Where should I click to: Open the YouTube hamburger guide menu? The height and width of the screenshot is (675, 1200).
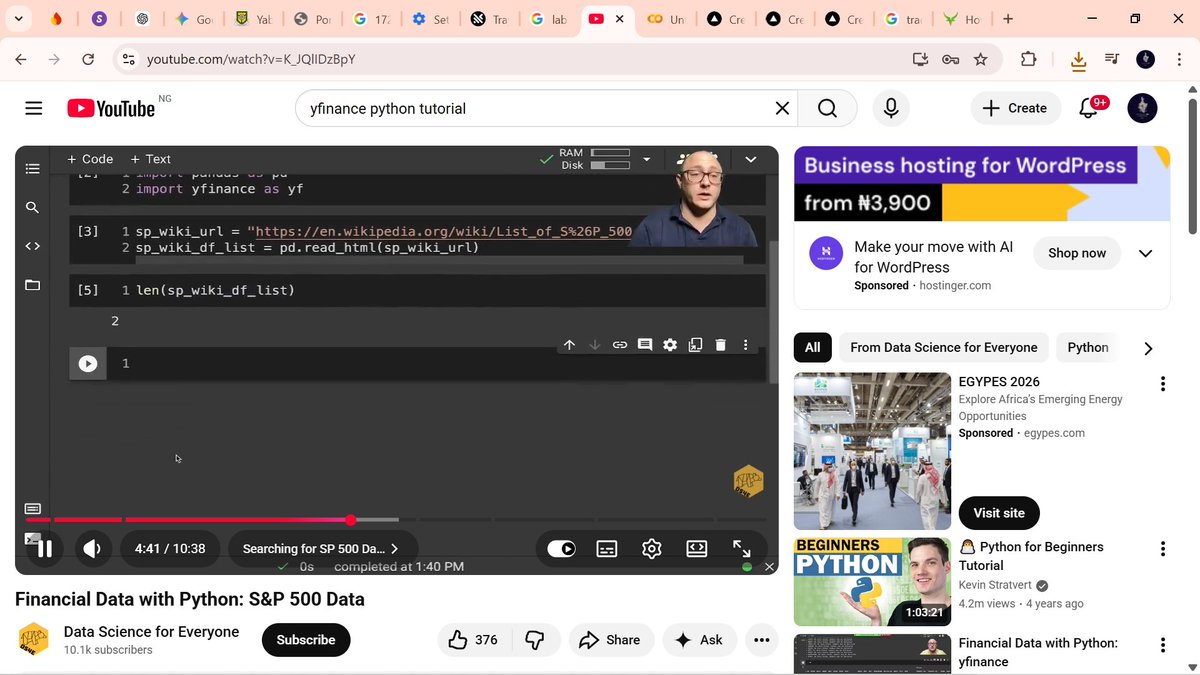click(34, 108)
